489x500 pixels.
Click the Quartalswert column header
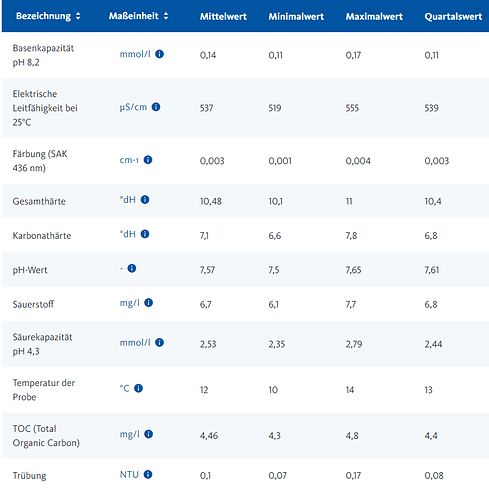coord(453,17)
